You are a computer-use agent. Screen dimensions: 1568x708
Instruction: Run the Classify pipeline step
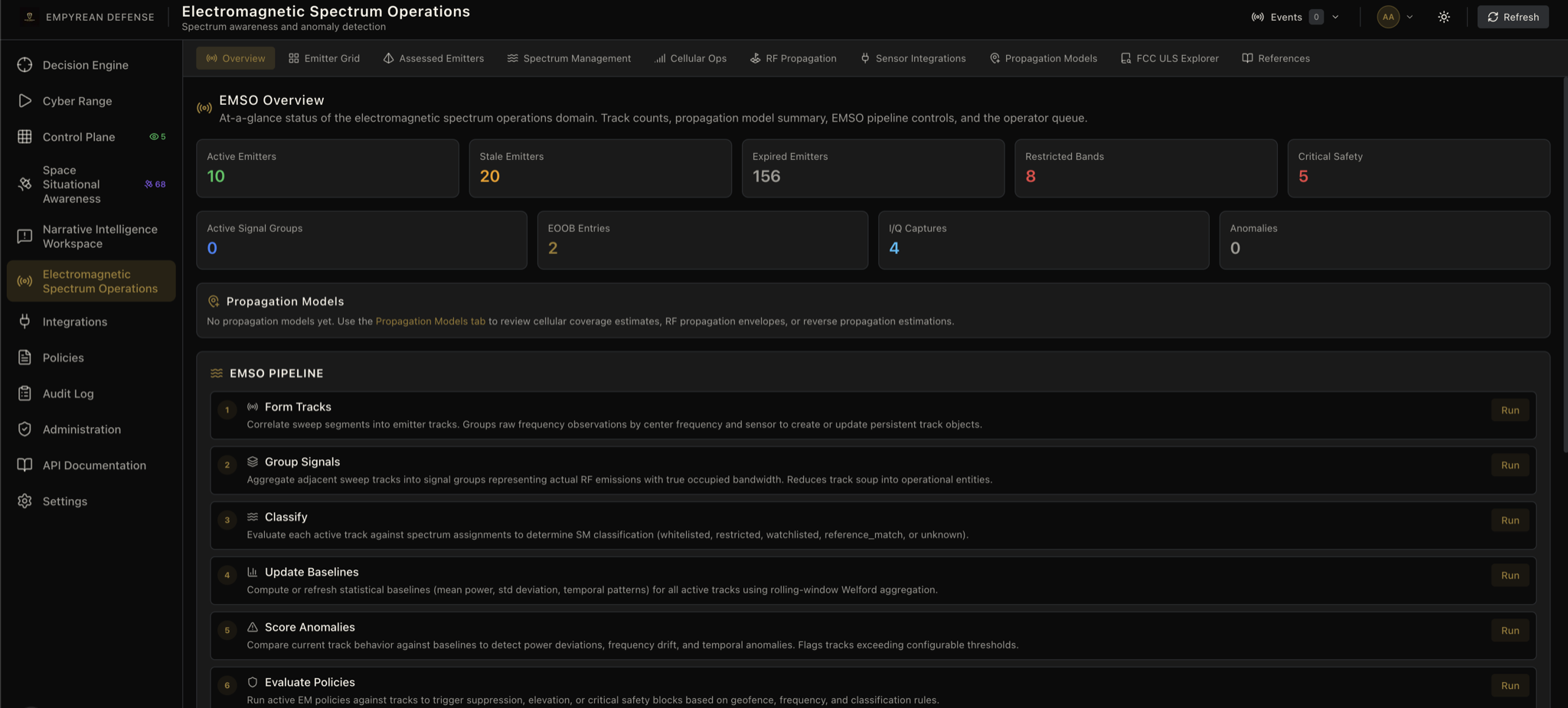tap(1510, 520)
